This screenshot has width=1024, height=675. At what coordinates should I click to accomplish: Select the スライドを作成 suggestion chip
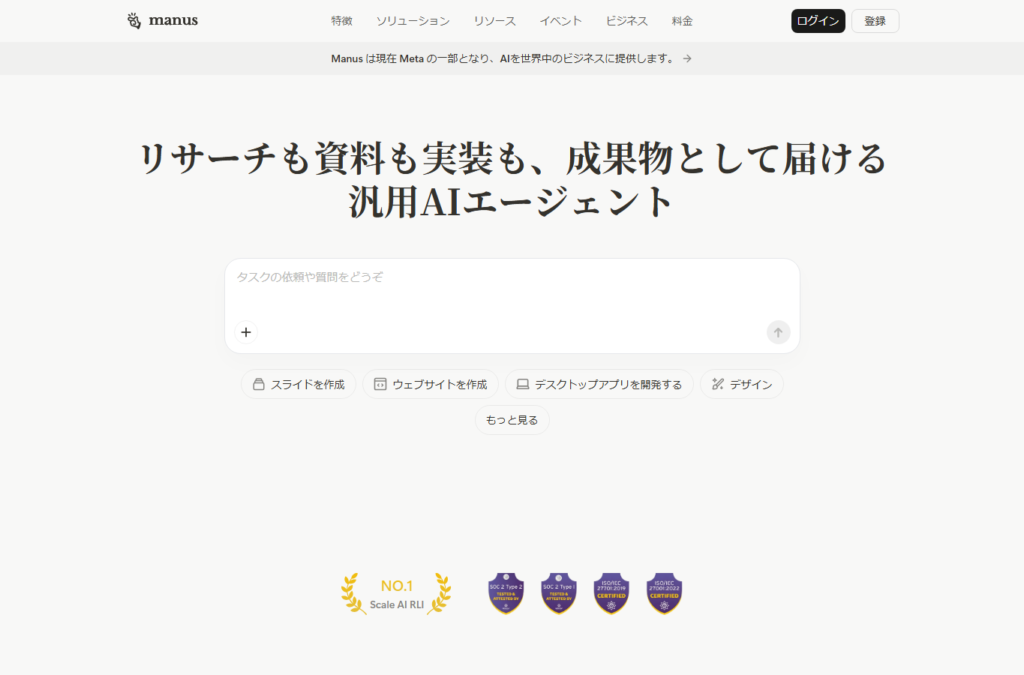pyautogui.click(x=298, y=385)
